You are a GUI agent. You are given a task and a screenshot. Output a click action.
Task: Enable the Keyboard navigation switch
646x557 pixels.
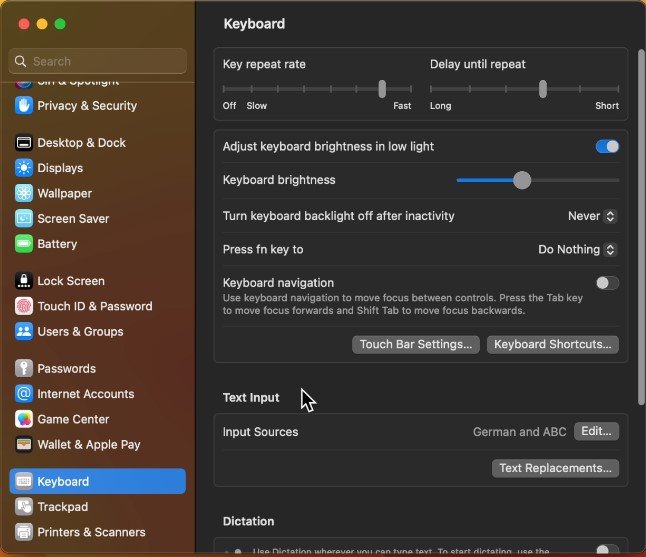pos(607,283)
